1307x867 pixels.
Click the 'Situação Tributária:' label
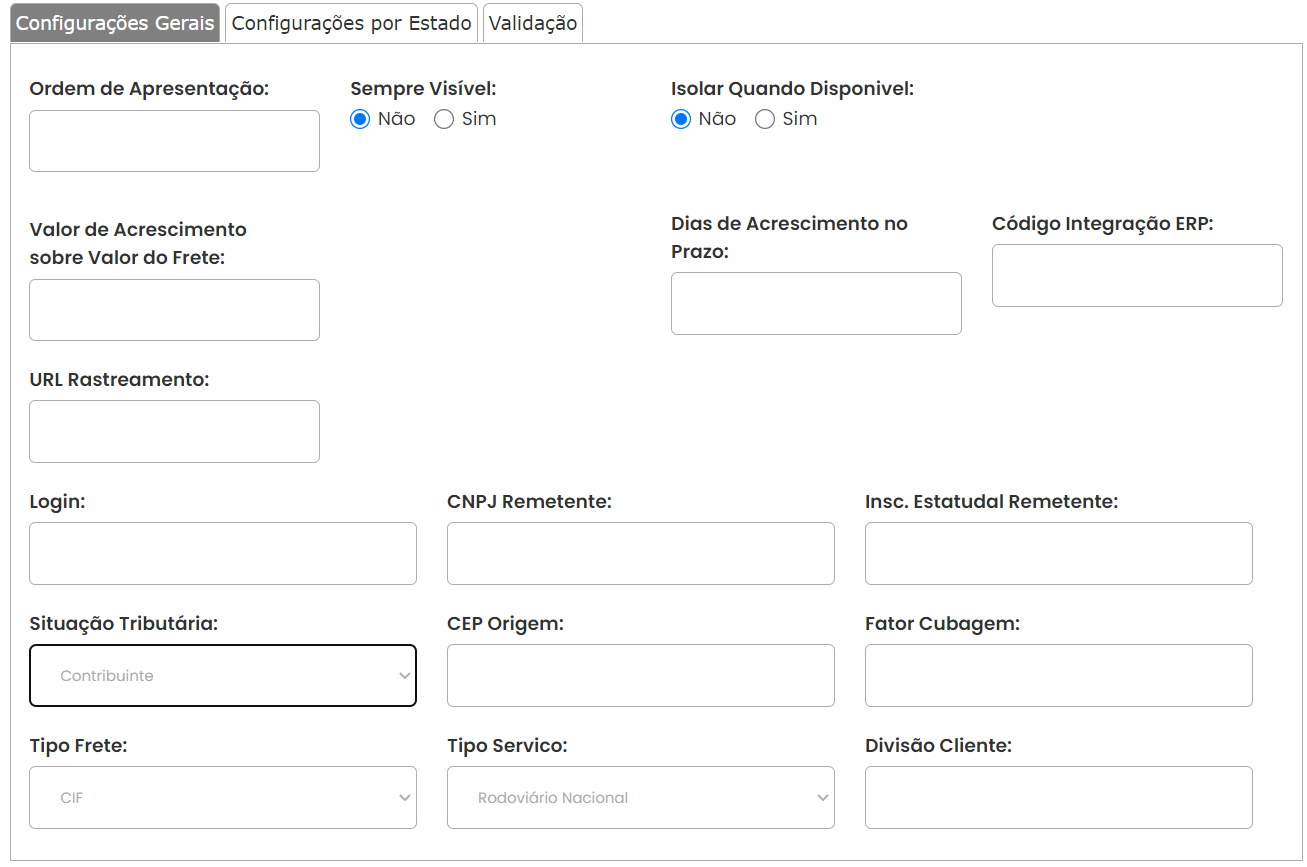[x=124, y=623]
